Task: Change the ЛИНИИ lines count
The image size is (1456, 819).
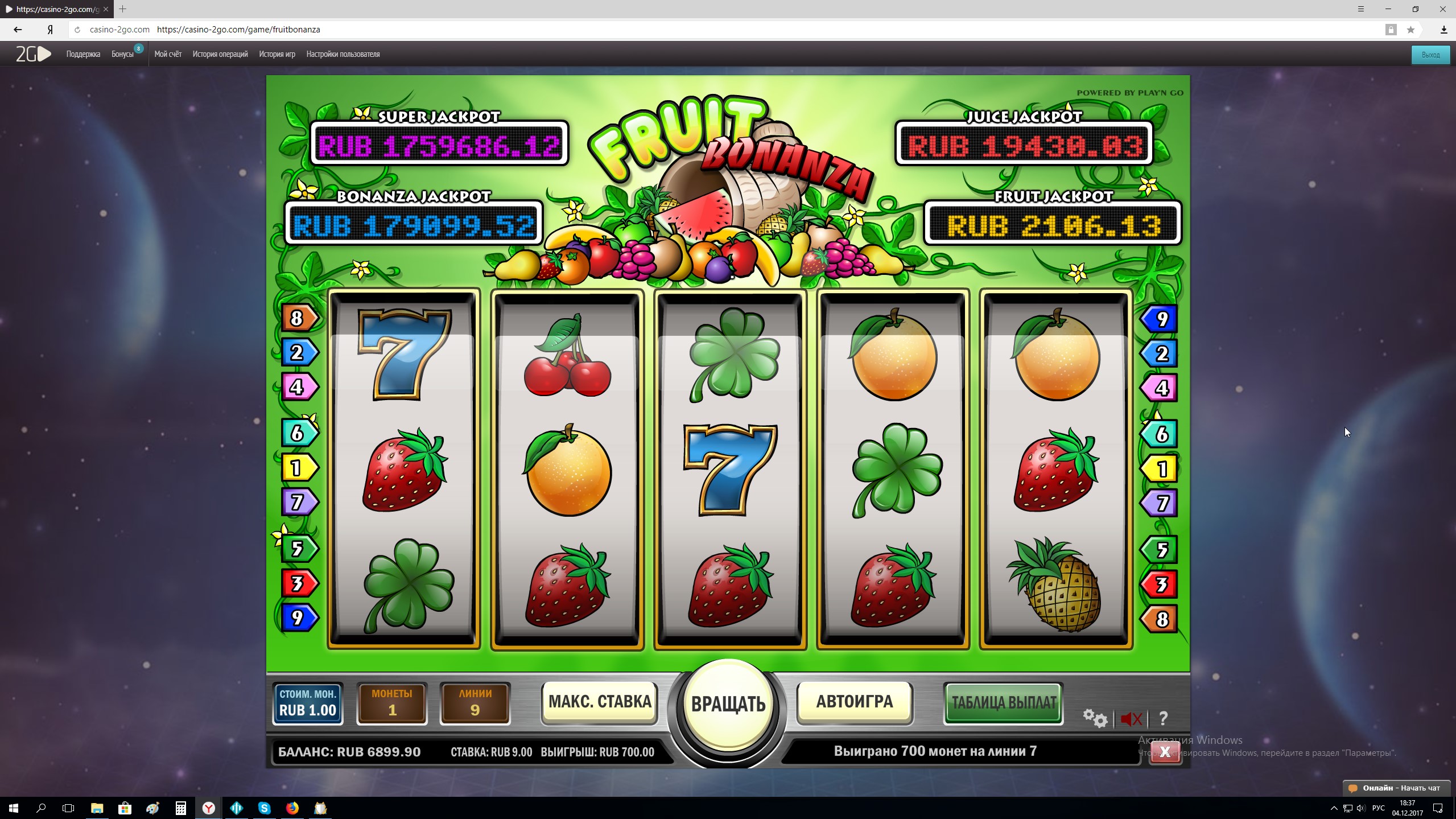Action: click(x=475, y=702)
